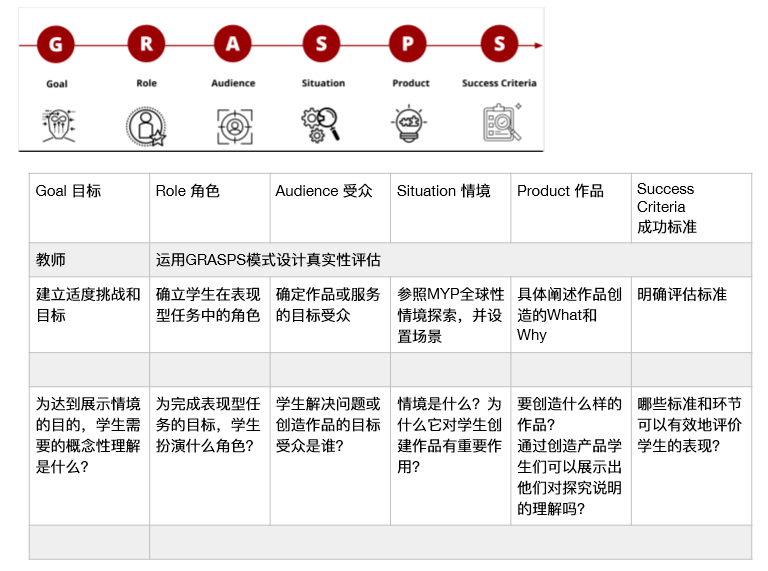Click the Product lightbulb icon
Viewport: 768px width, 571px height.
(x=409, y=123)
